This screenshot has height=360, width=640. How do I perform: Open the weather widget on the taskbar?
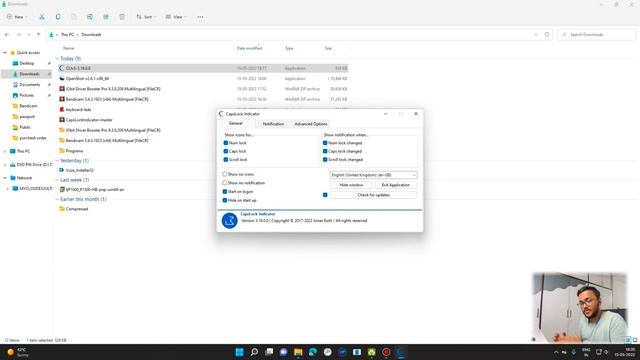[x=17, y=352]
